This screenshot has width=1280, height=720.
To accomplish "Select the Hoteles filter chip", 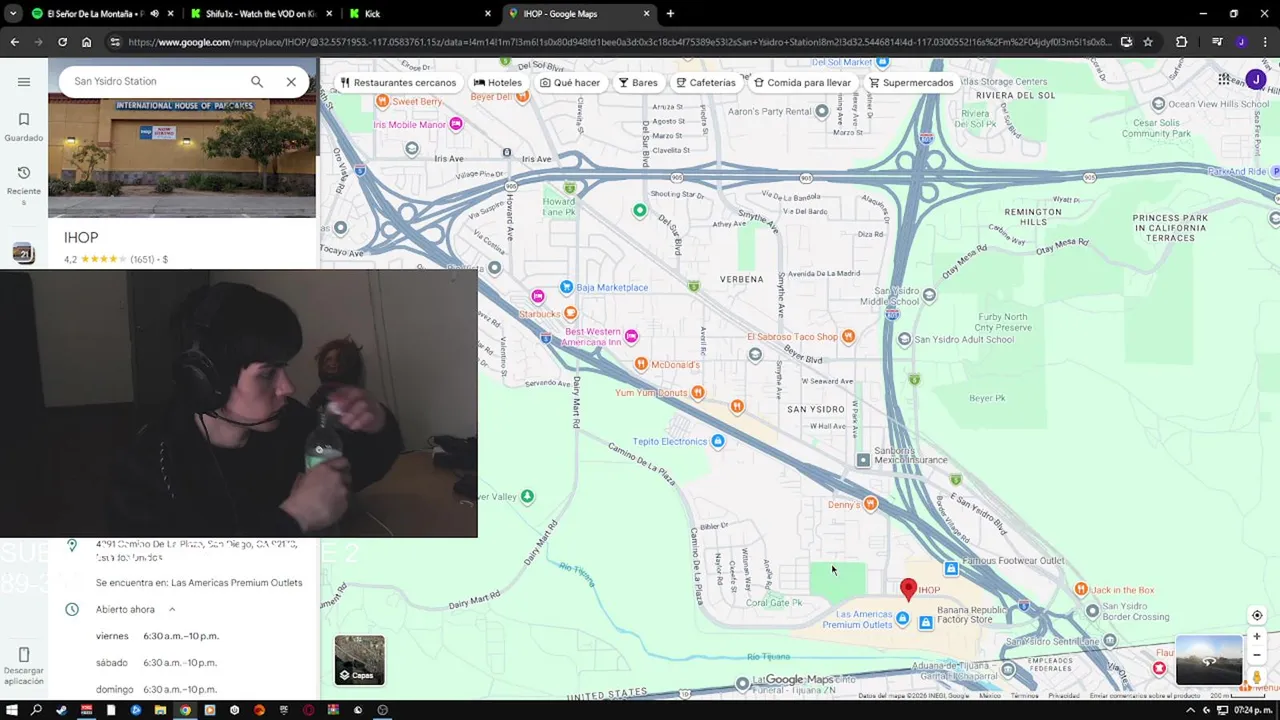I will [x=498, y=83].
